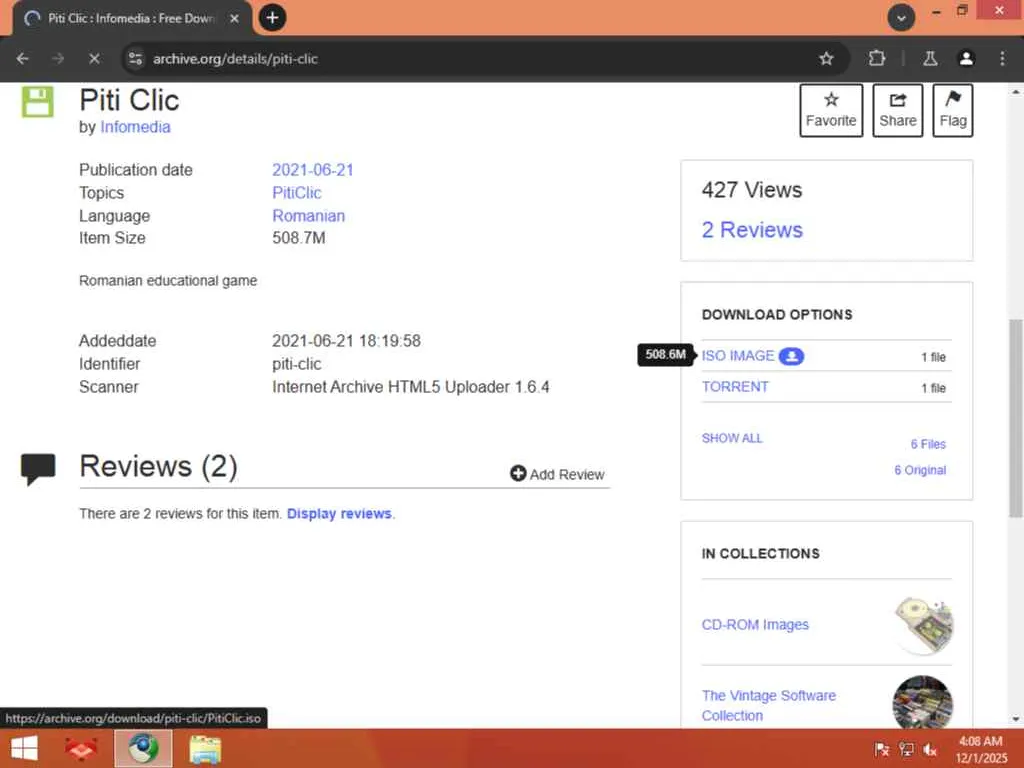Open the Infomedia creator link
This screenshot has width=1024, height=768.
pyautogui.click(x=135, y=127)
